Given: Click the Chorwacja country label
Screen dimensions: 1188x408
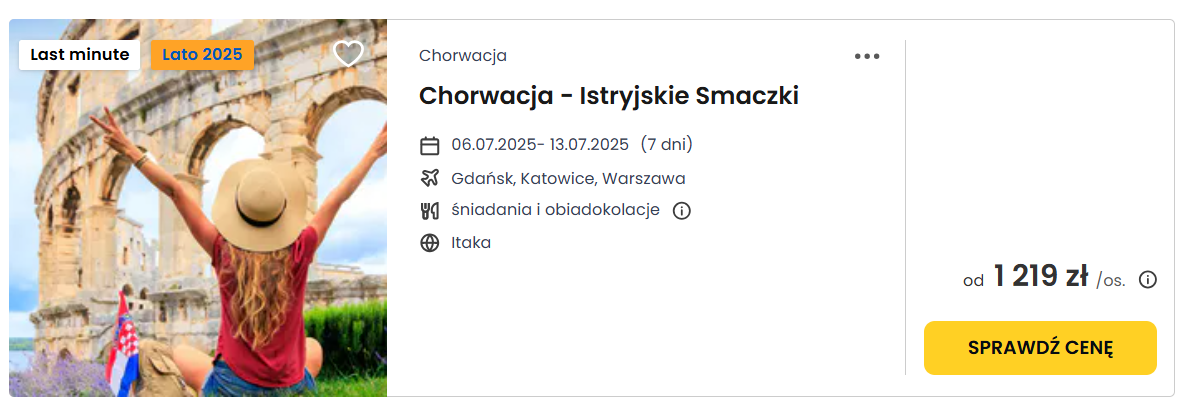Looking at the screenshot, I should [x=463, y=55].
